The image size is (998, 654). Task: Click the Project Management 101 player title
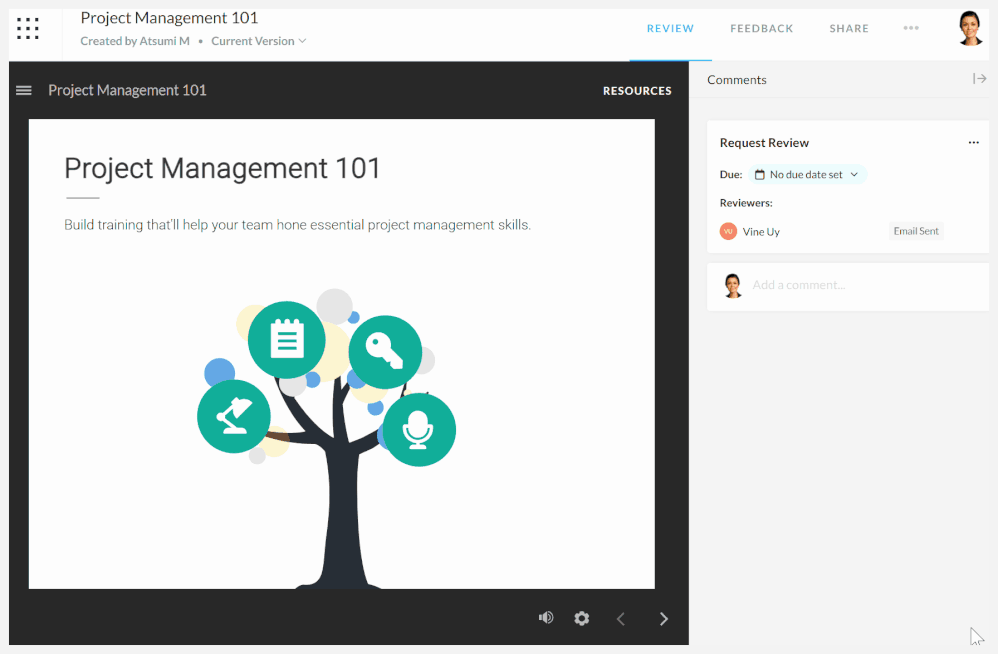pos(127,90)
